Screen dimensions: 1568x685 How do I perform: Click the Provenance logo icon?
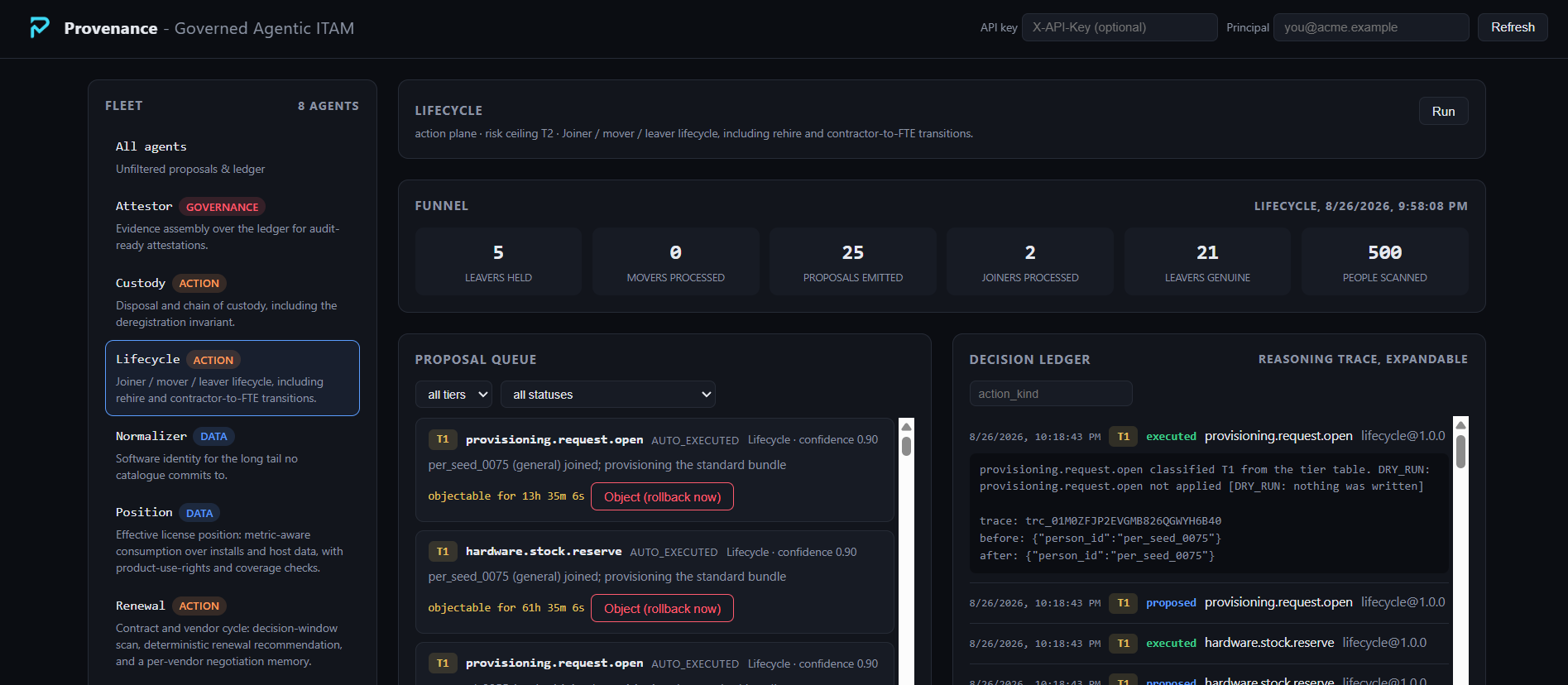tap(40, 28)
